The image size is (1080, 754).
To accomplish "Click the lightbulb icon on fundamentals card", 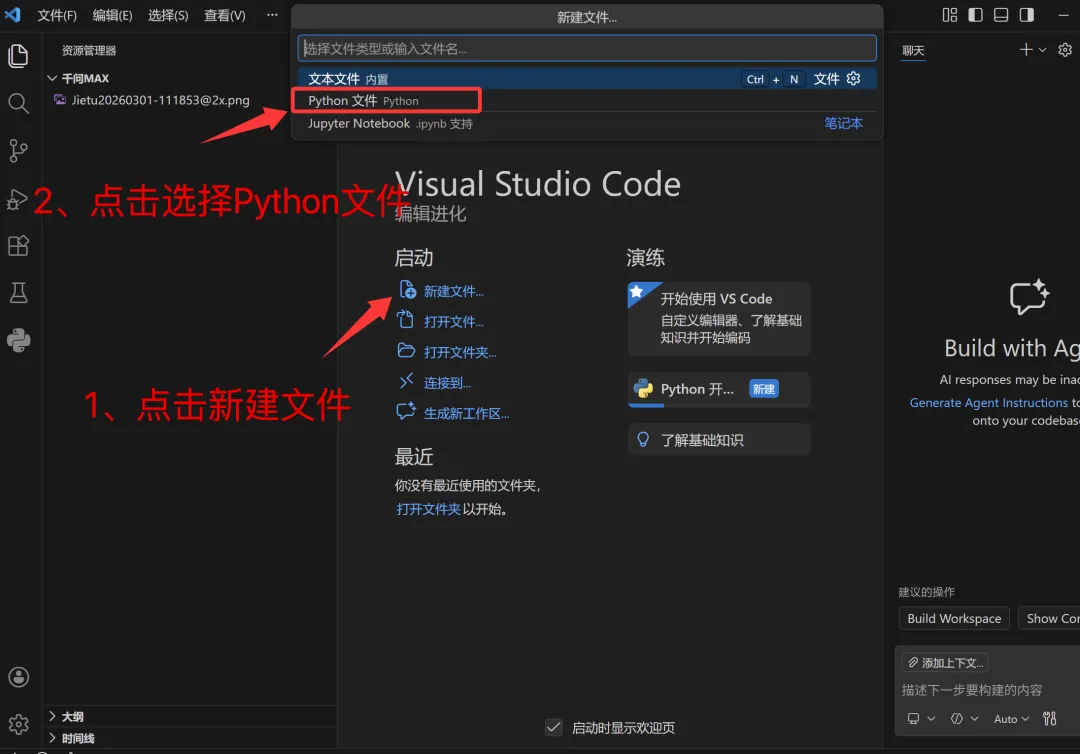I will click(x=643, y=439).
